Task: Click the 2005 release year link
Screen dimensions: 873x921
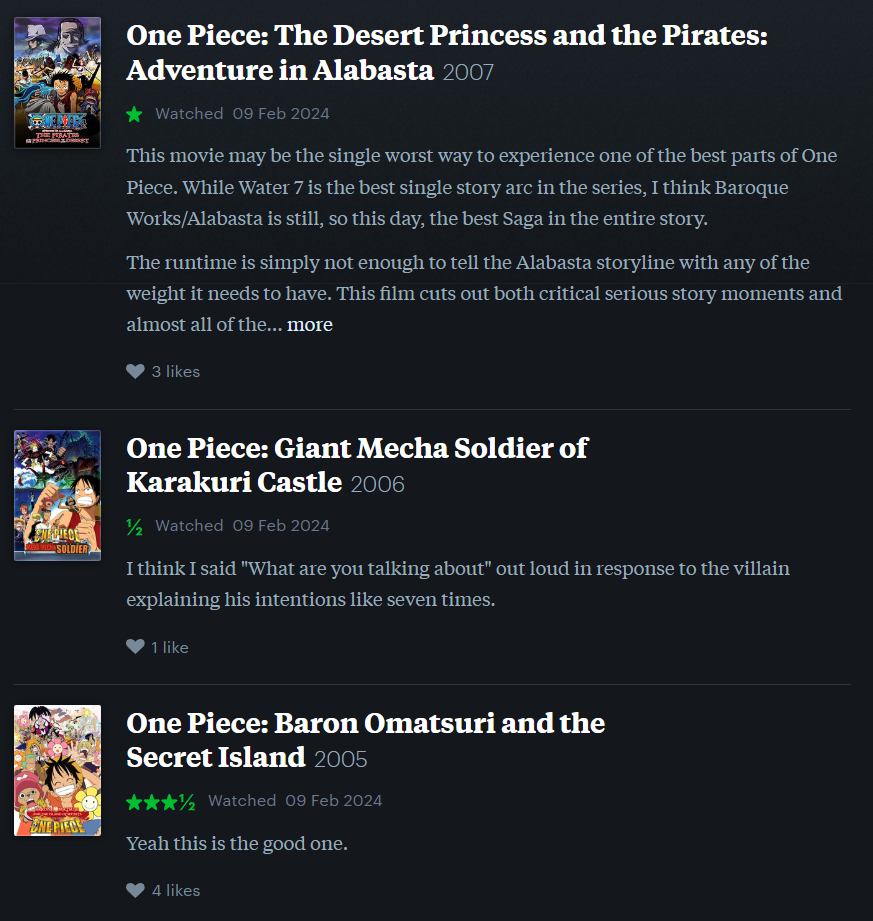Action: [341, 759]
